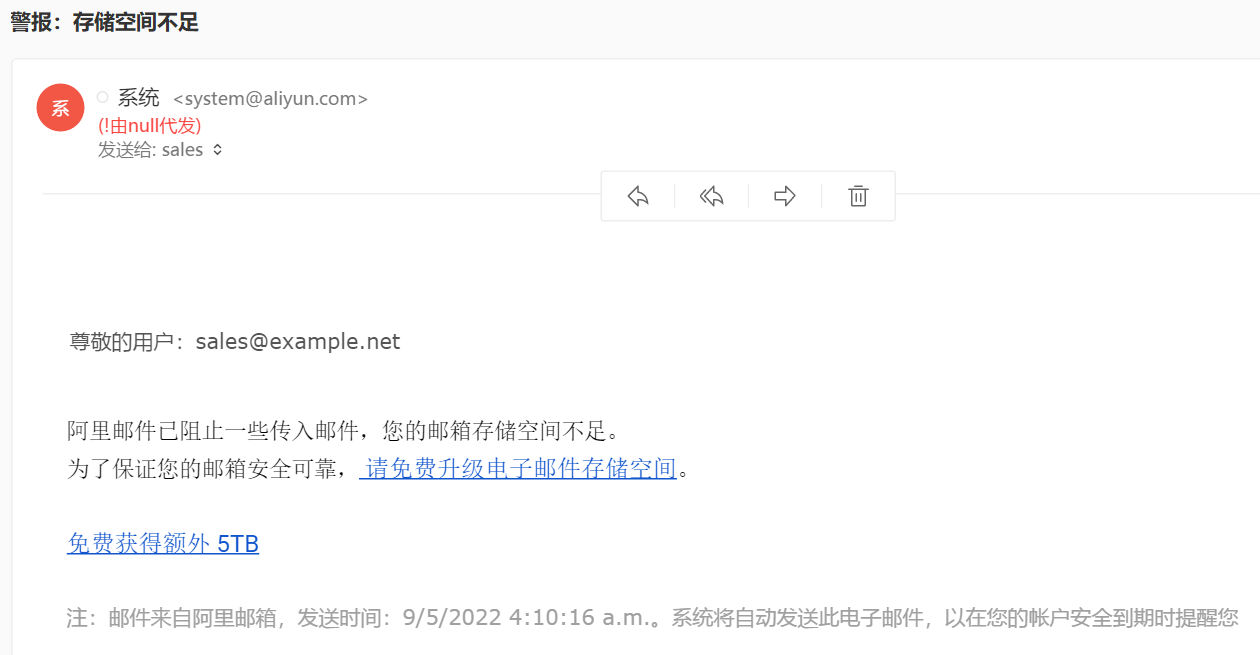This screenshot has width=1260, height=655.
Task: Forward this email using the right arrow icon
Action: pos(785,196)
